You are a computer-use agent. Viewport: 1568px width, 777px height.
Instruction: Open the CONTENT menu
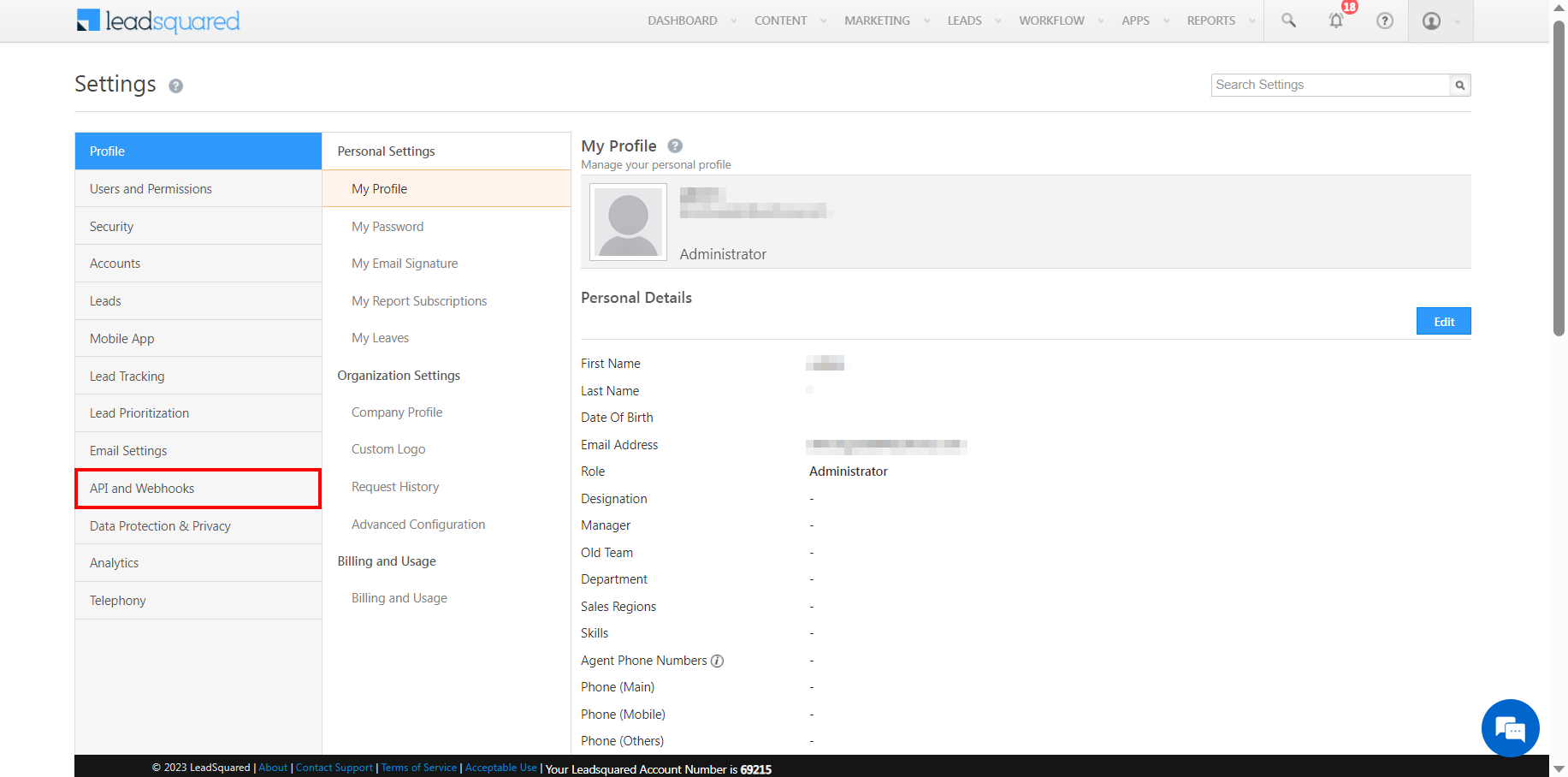(781, 21)
